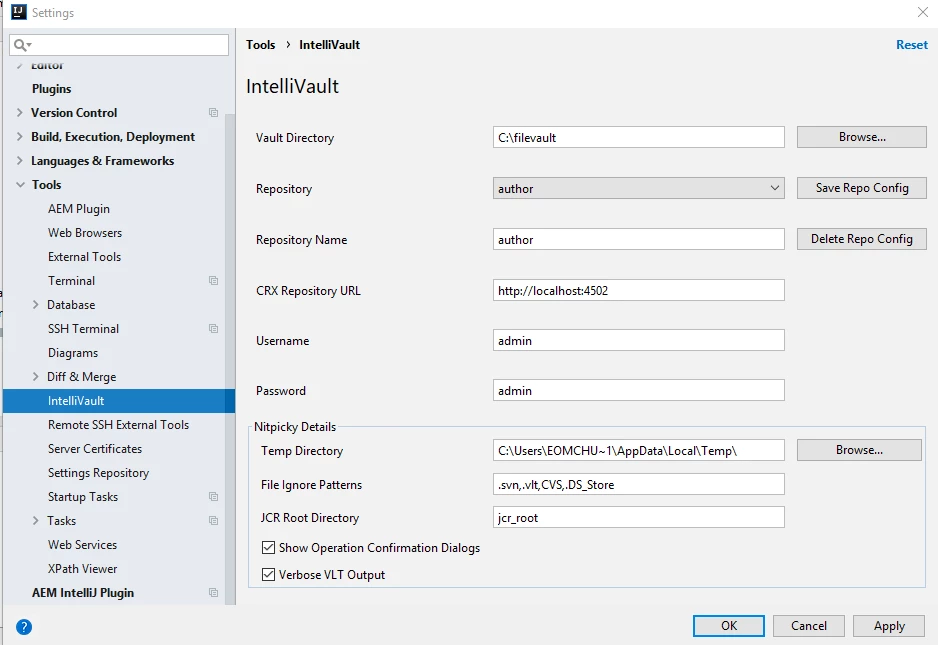This screenshot has width=938, height=645.
Task: Expand the Version Control tree node
Action: [20, 112]
